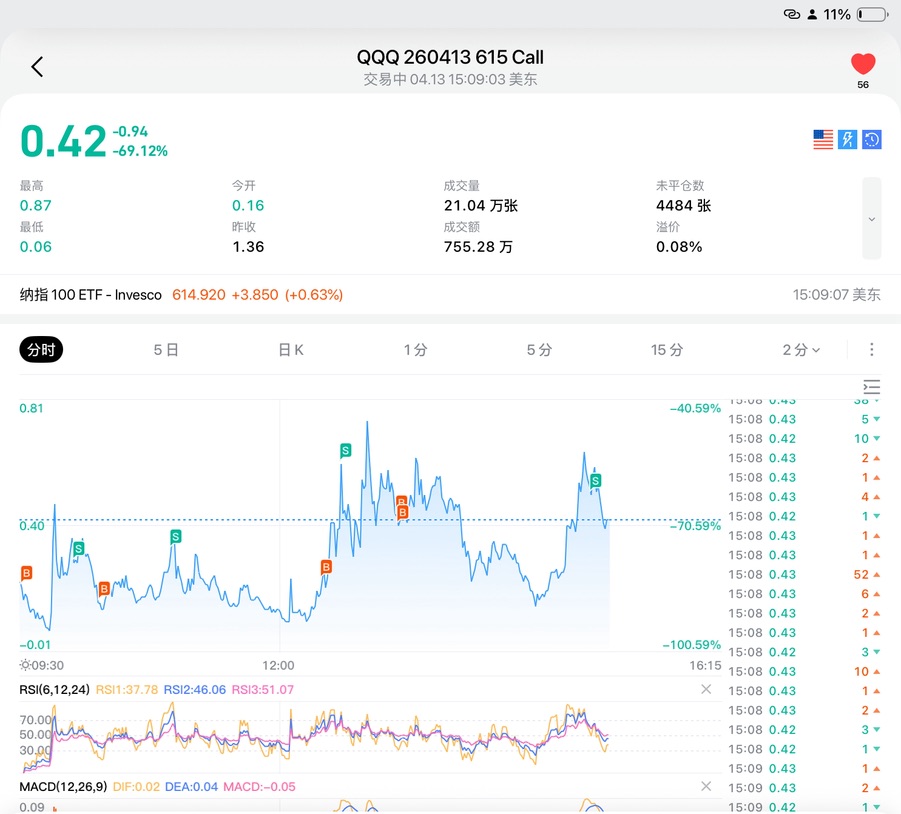Select the 分时 intraday tab
The image size is (901, 814).
point(41,350)
